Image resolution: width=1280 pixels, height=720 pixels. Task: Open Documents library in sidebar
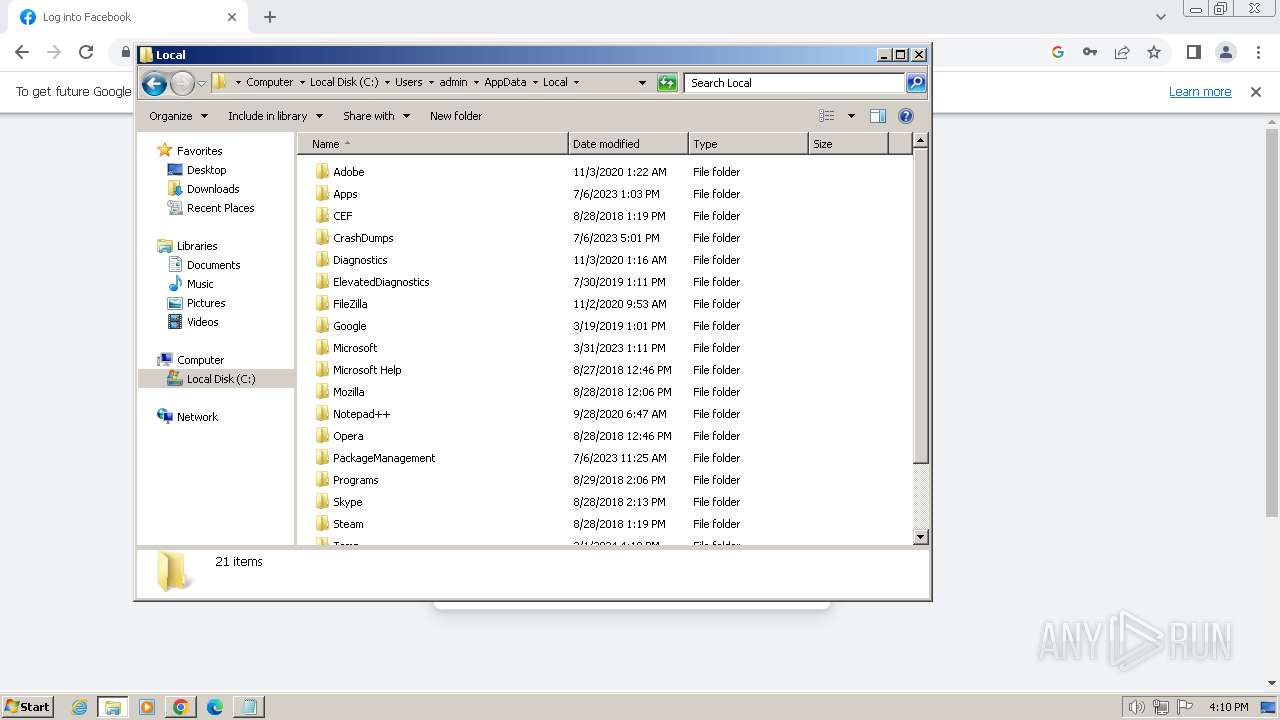[213, 265]
